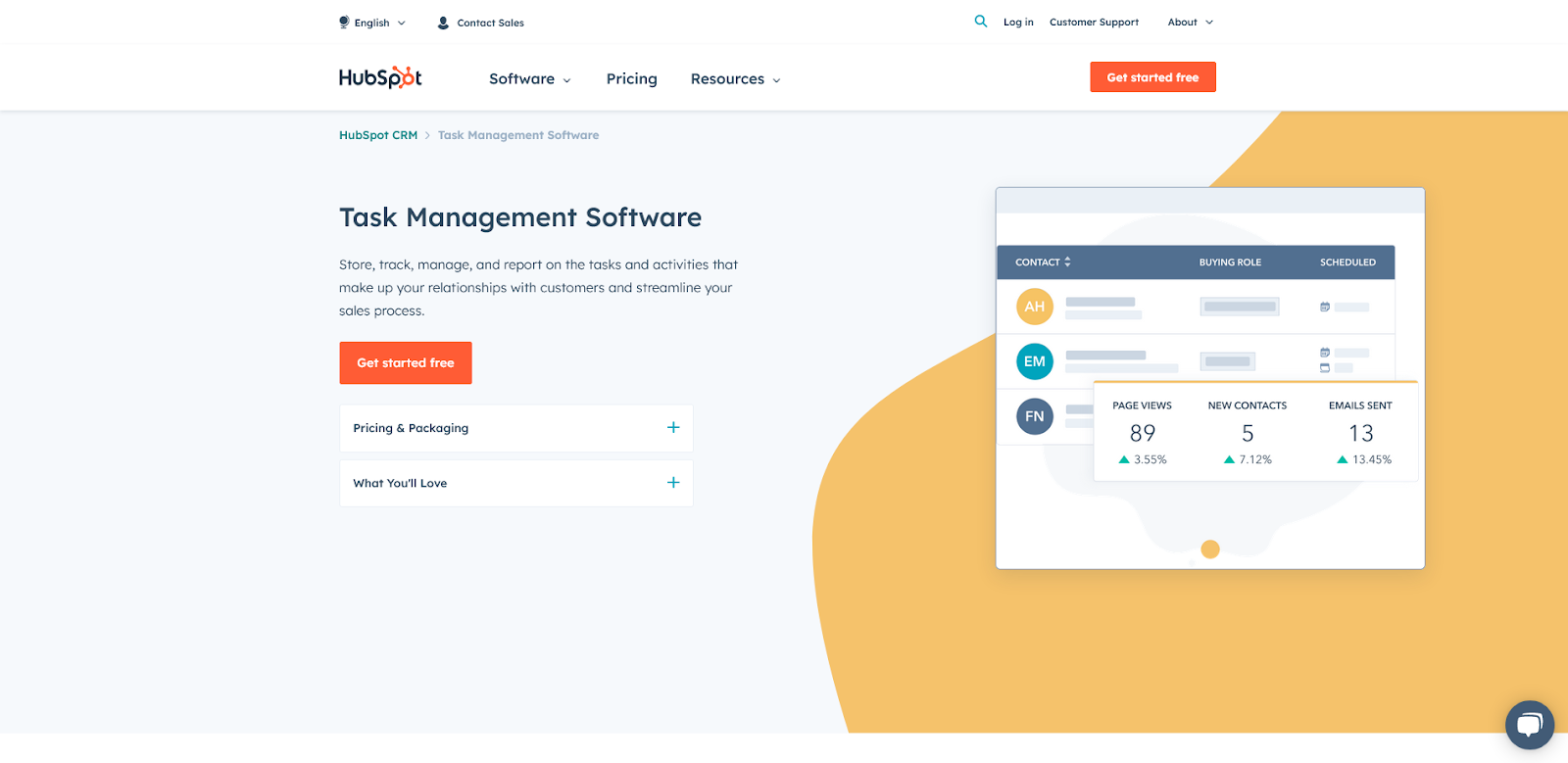Click the calendar icon in the AH row
The width and height of the screenshot is (1568, 763).
pyautogui.click(x=1325, y=307)
